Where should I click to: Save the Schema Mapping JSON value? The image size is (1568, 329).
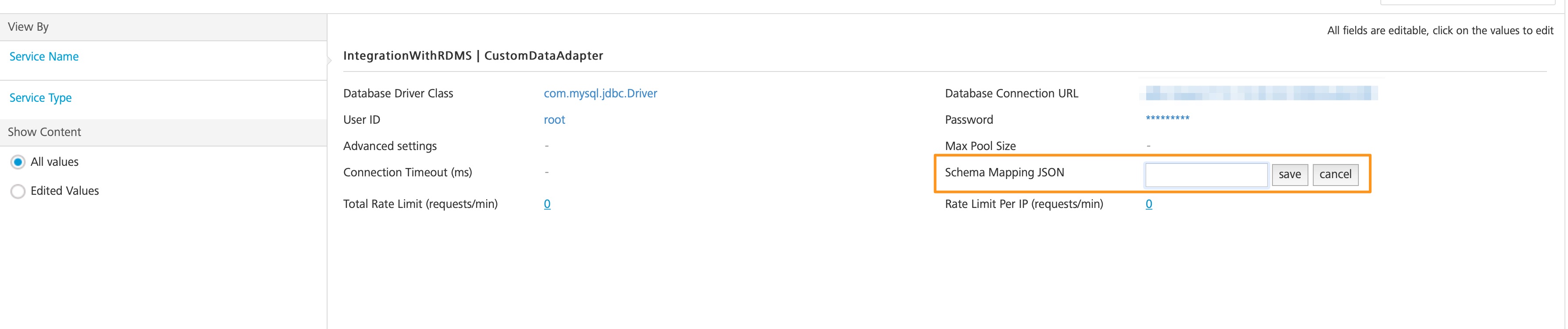pyautogui.click(x=1289, y=174)
